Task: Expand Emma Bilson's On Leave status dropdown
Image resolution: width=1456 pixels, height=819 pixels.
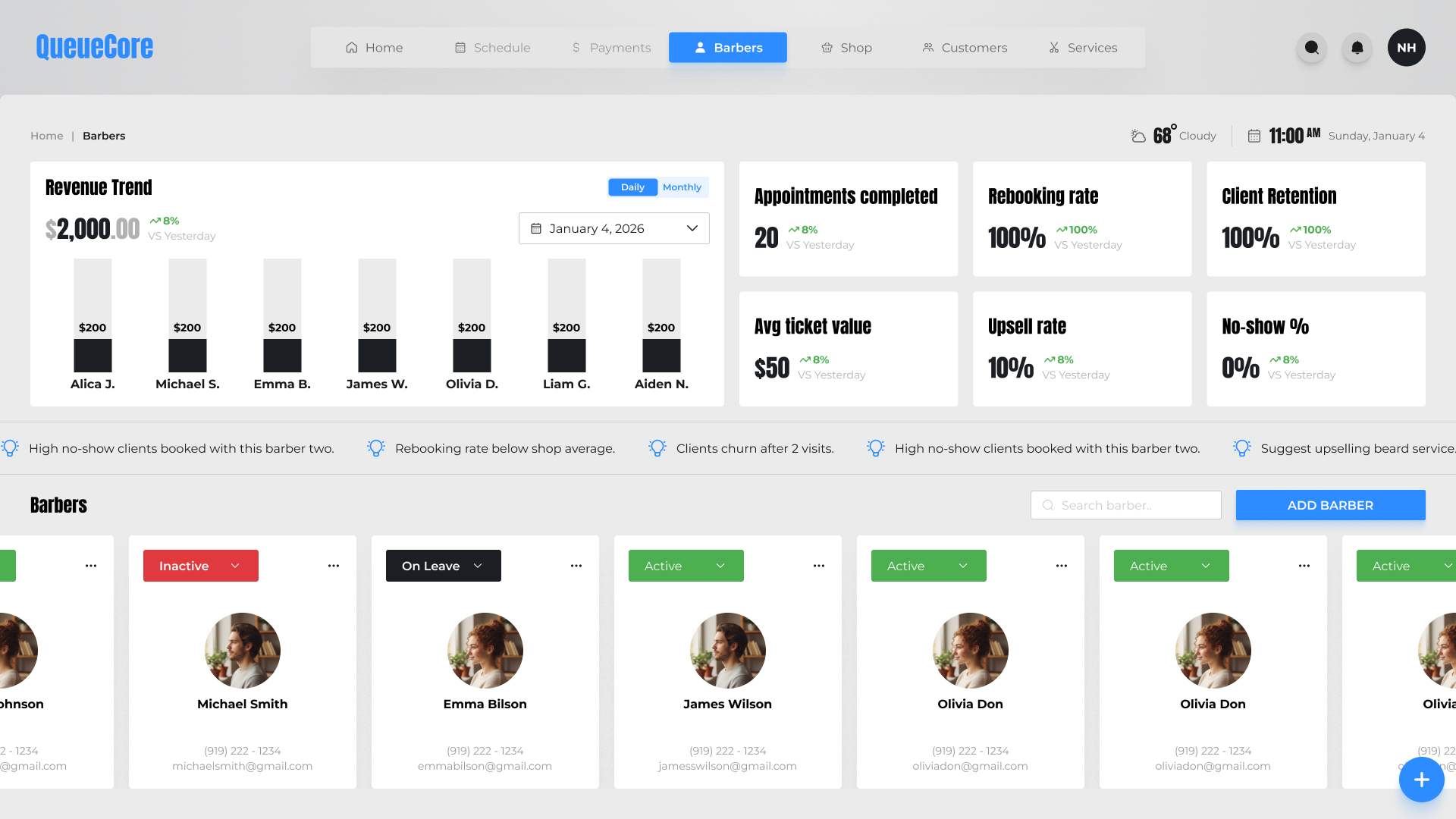Action: tap(444, 566)
